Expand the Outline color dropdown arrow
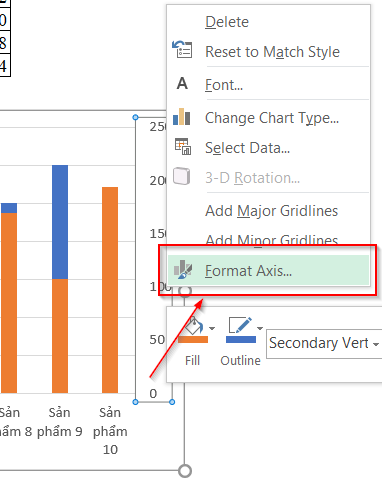 (260, 329)
